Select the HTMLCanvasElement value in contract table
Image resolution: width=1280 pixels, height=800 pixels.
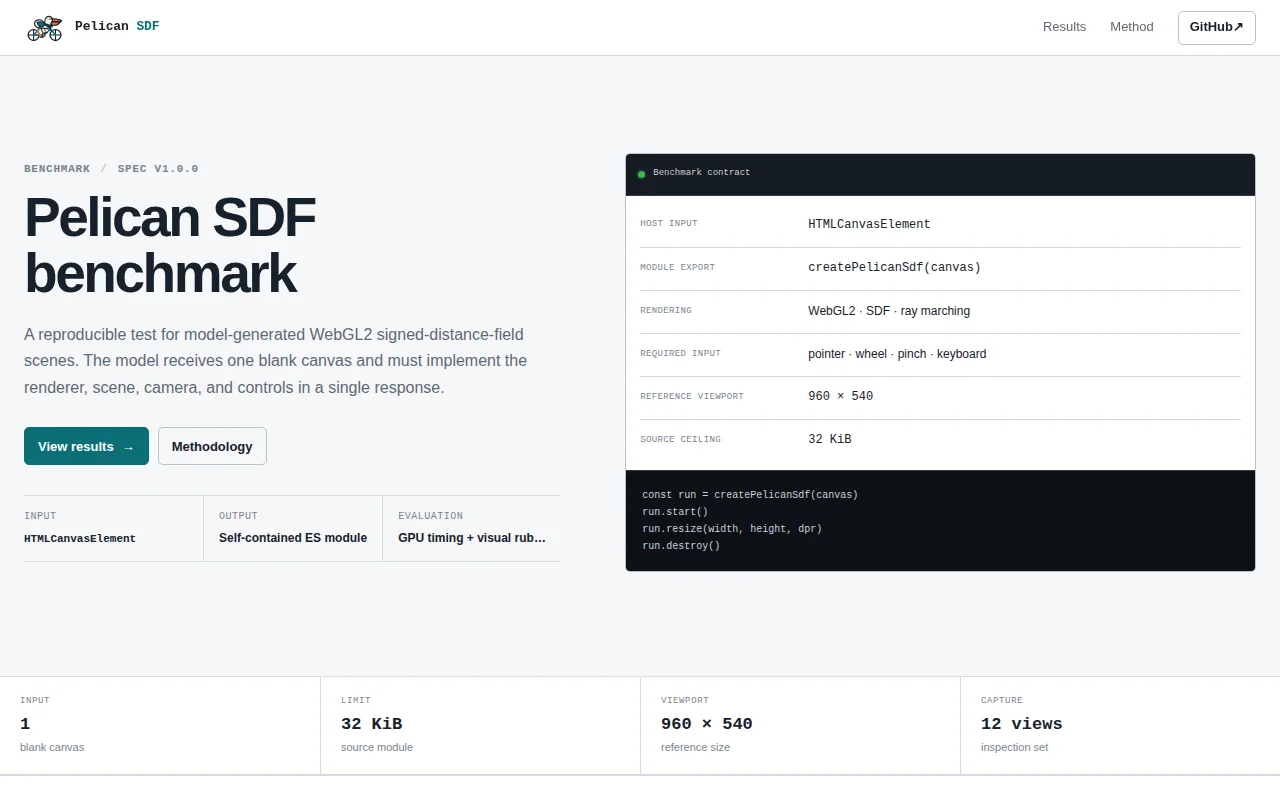coord(869,224)
